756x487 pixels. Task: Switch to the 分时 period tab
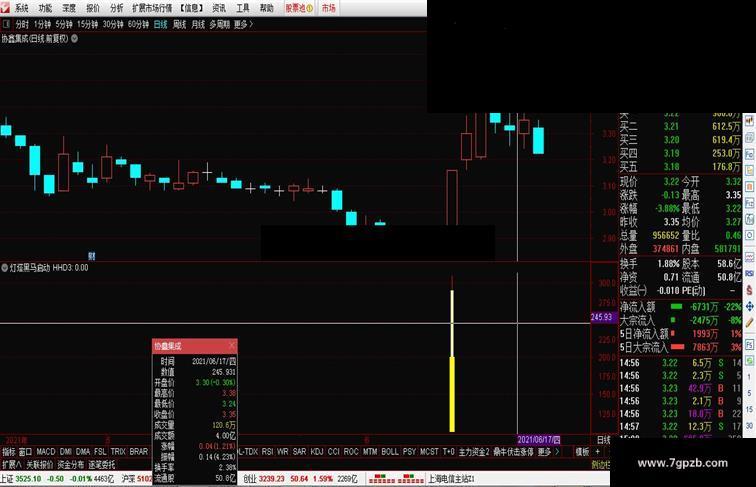tap(22, 24)
